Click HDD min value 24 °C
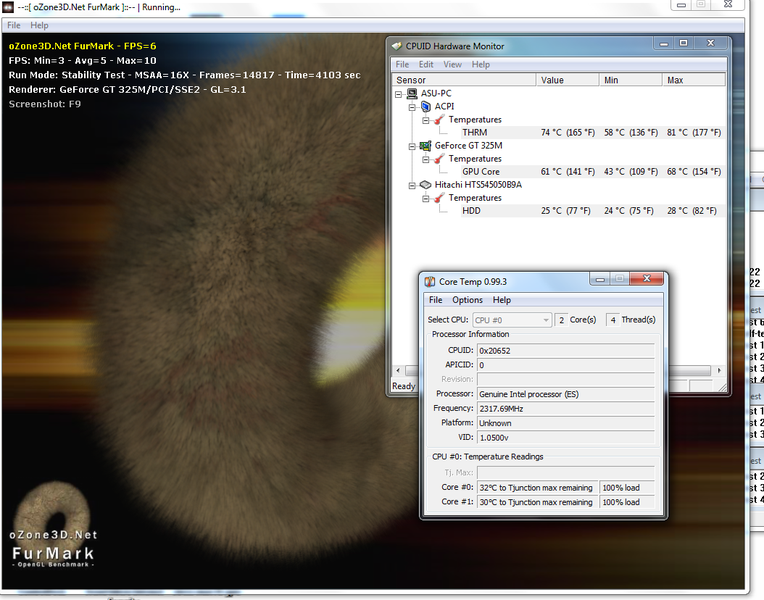Screen dimensions: 764x600 tap(629, 211)
